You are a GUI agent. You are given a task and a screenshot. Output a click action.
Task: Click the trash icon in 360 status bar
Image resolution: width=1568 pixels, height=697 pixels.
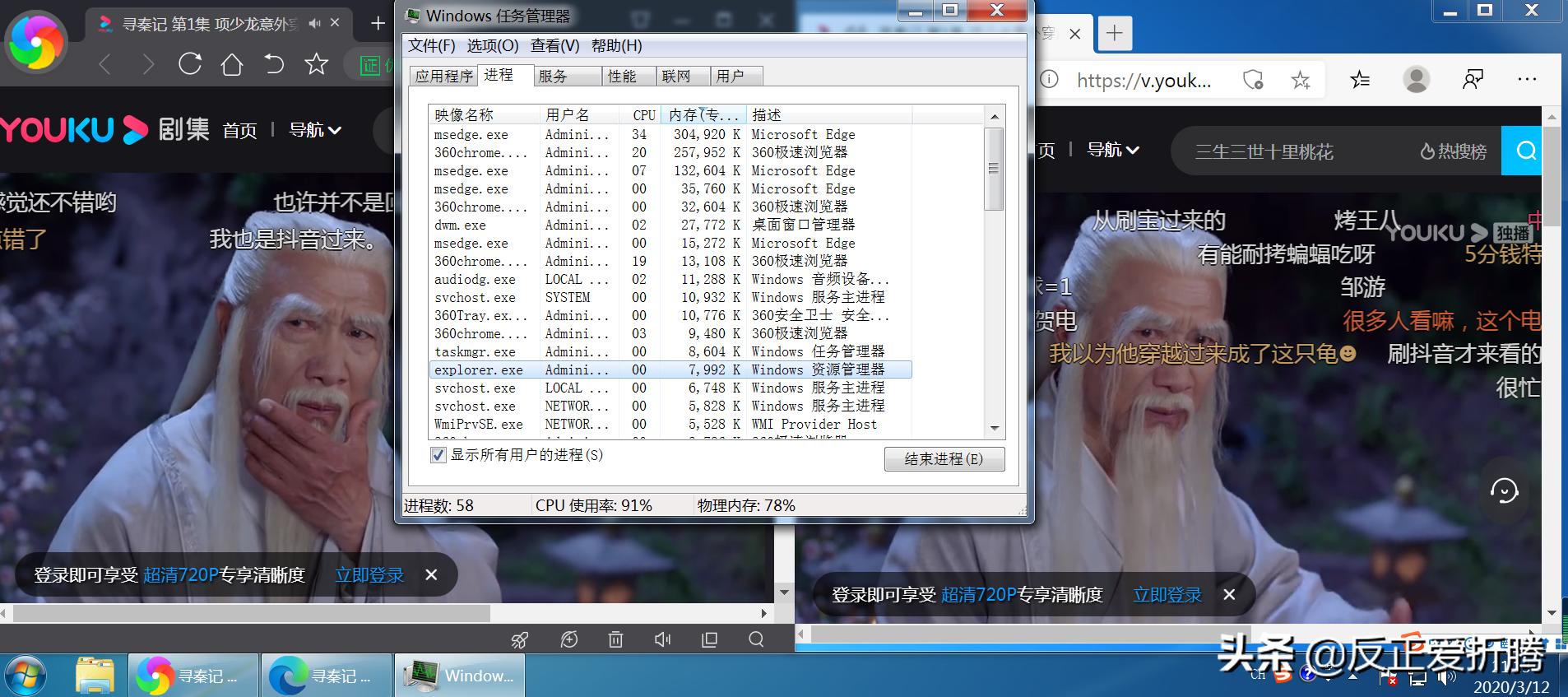615,639
